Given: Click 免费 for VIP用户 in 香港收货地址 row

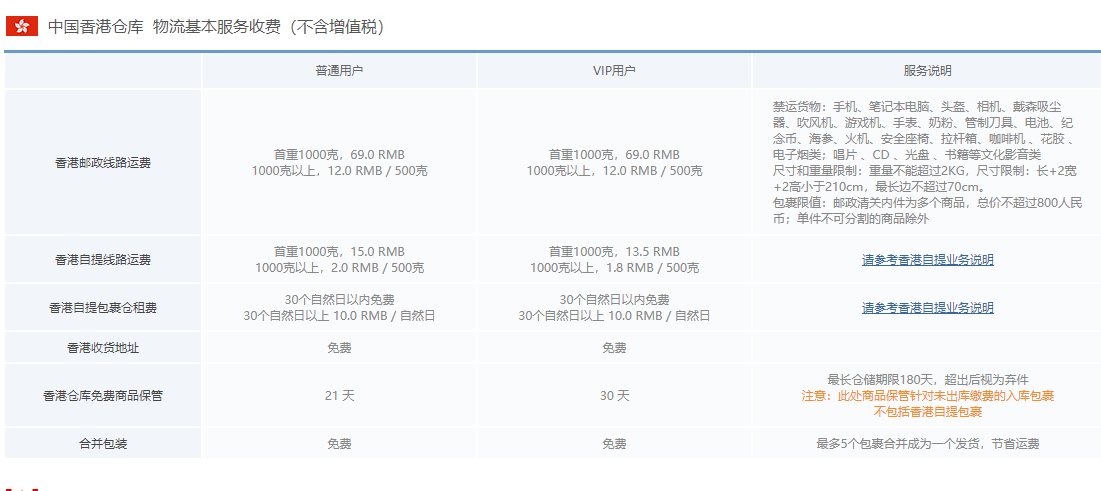Looking at the screenshot, I should point(614,348).
